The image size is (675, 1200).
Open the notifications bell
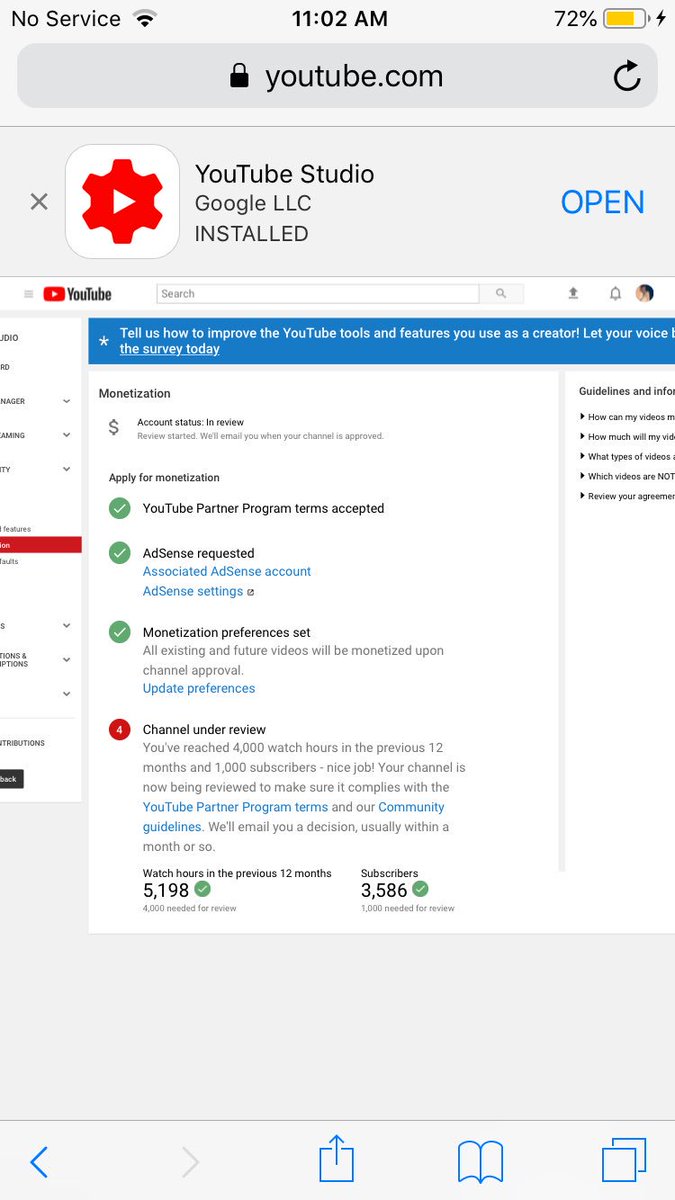point(616,293)
